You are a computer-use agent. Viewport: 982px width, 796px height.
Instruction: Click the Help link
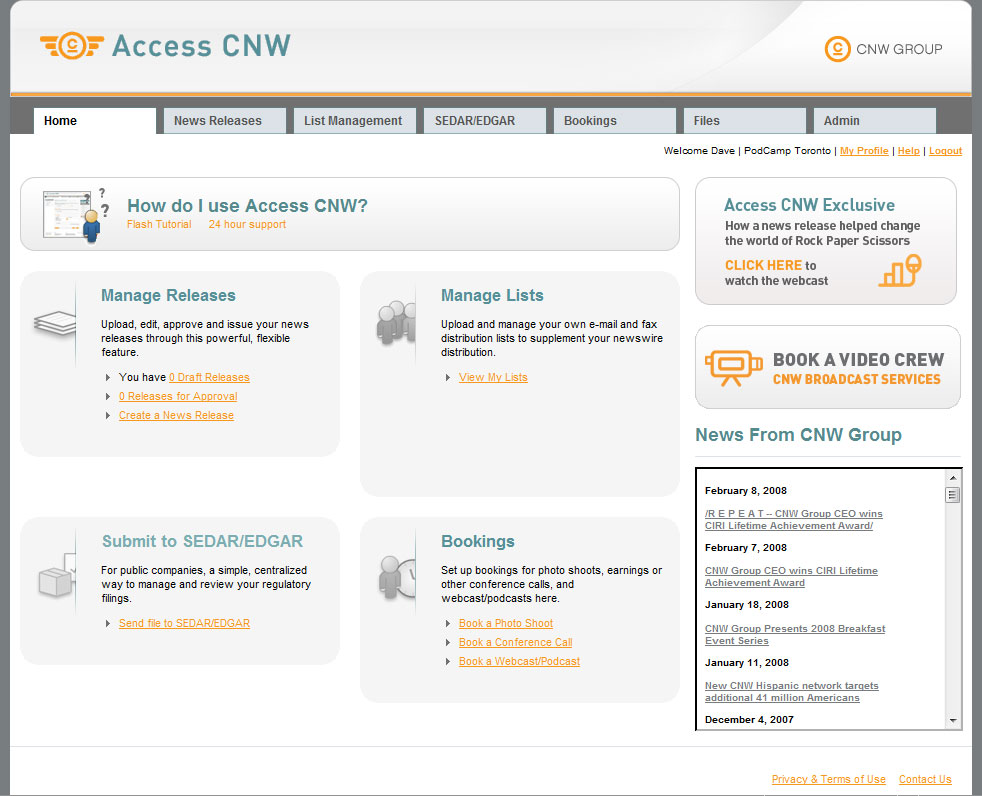908,151
